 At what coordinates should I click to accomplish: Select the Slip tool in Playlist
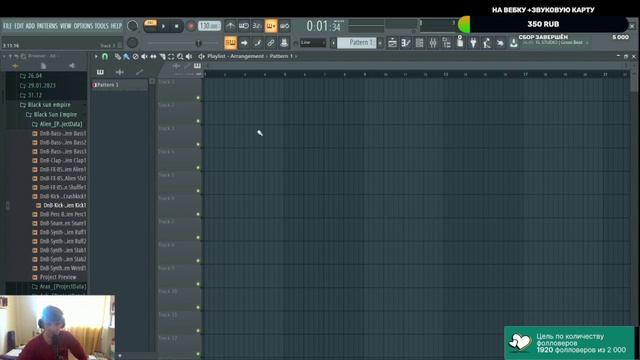pos(153,56)
